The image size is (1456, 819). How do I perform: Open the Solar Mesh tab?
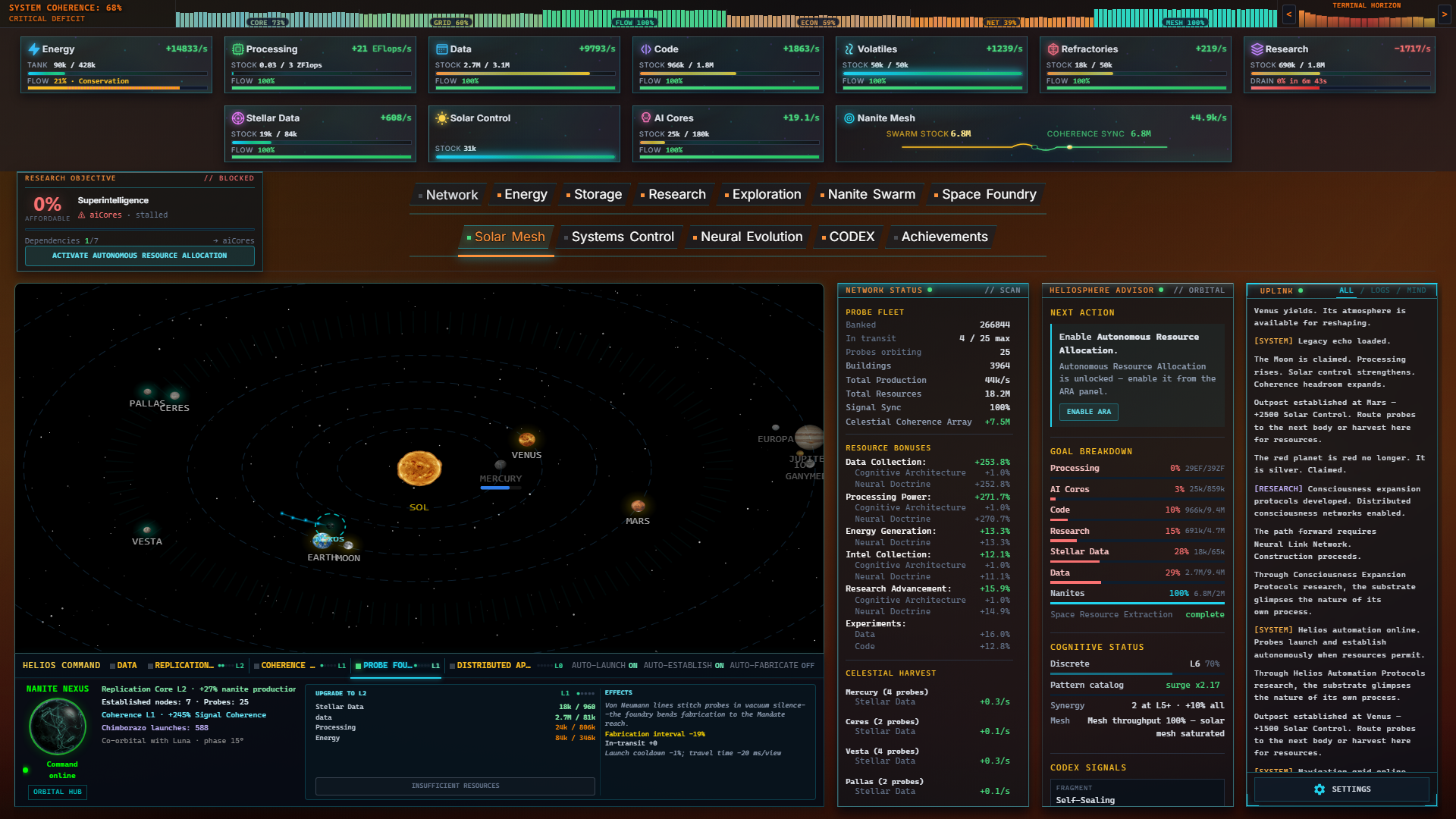(x=506, y=237)
